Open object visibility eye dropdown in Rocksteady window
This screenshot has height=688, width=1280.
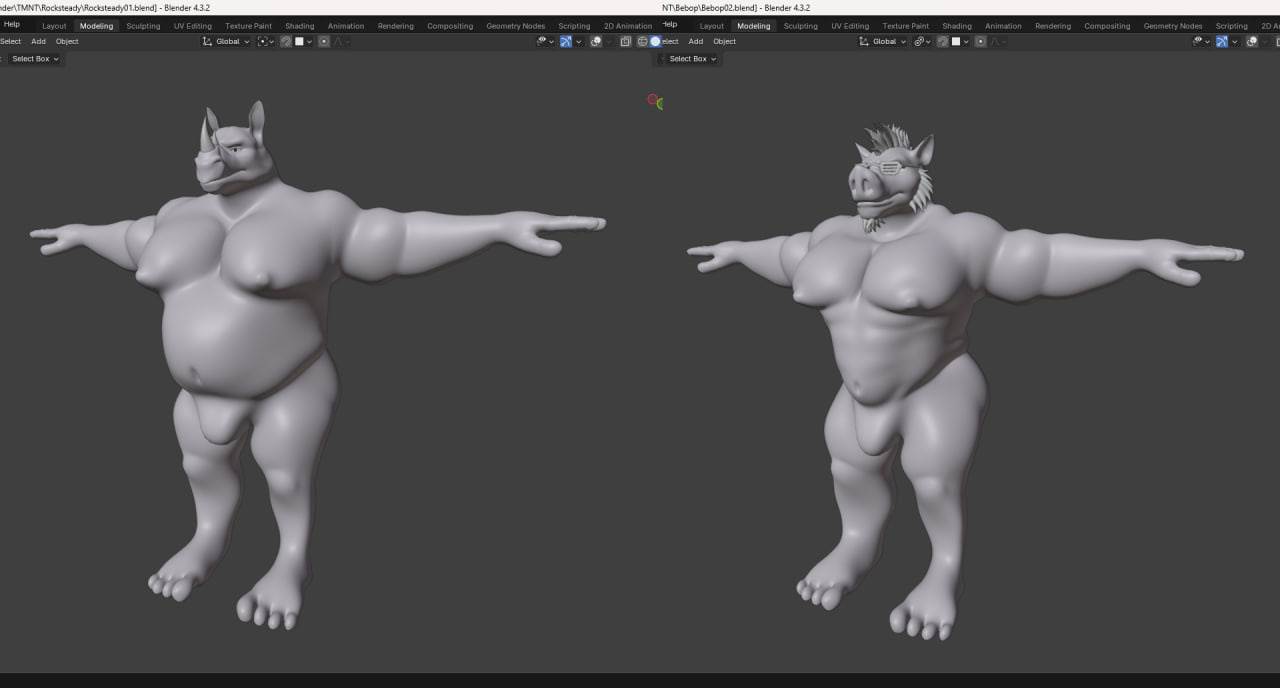click(545, 41)
